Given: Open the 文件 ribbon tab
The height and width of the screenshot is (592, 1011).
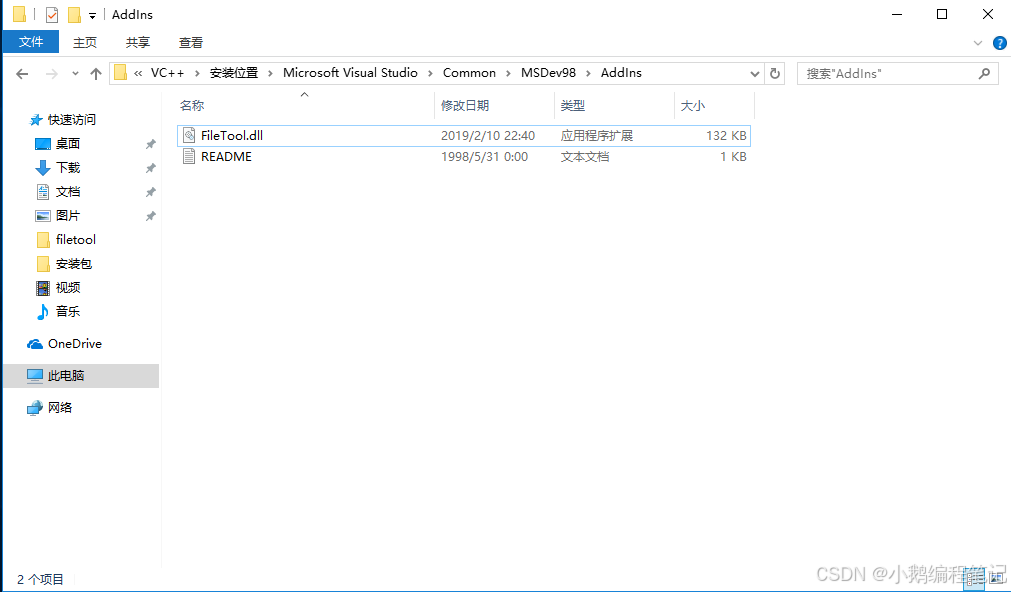Looking at the screenshot, I should click(x=30, y=43).
